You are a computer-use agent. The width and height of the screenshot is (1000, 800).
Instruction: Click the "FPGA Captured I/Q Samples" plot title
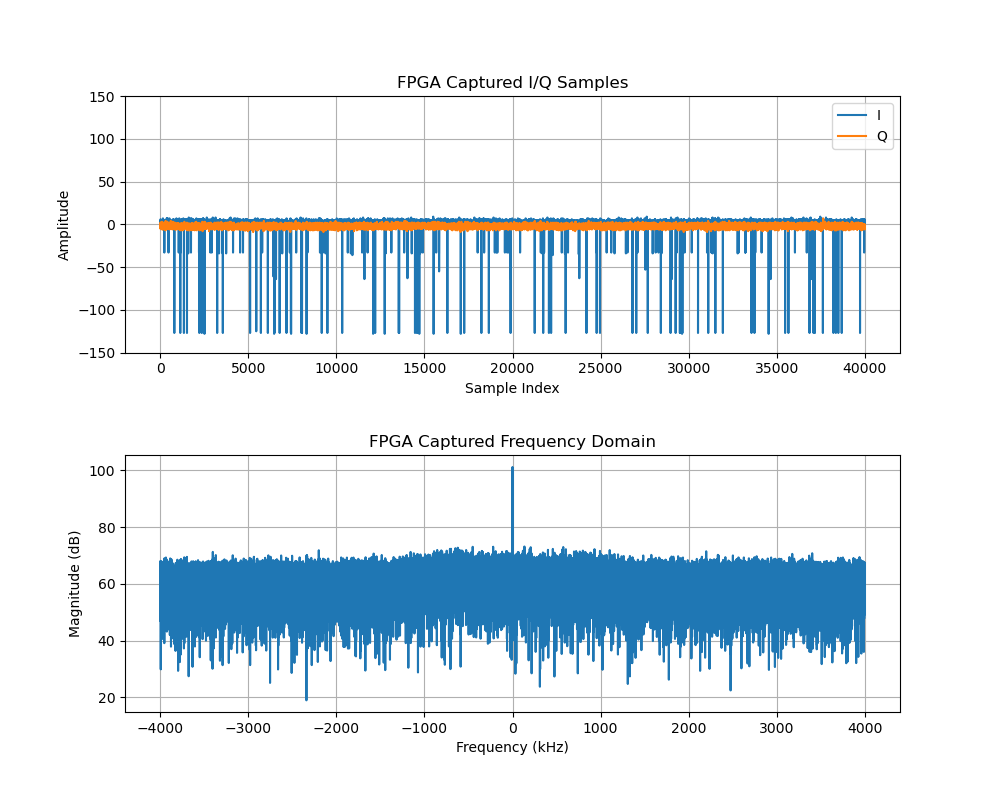pyautogui.click(x=512, y=83)
